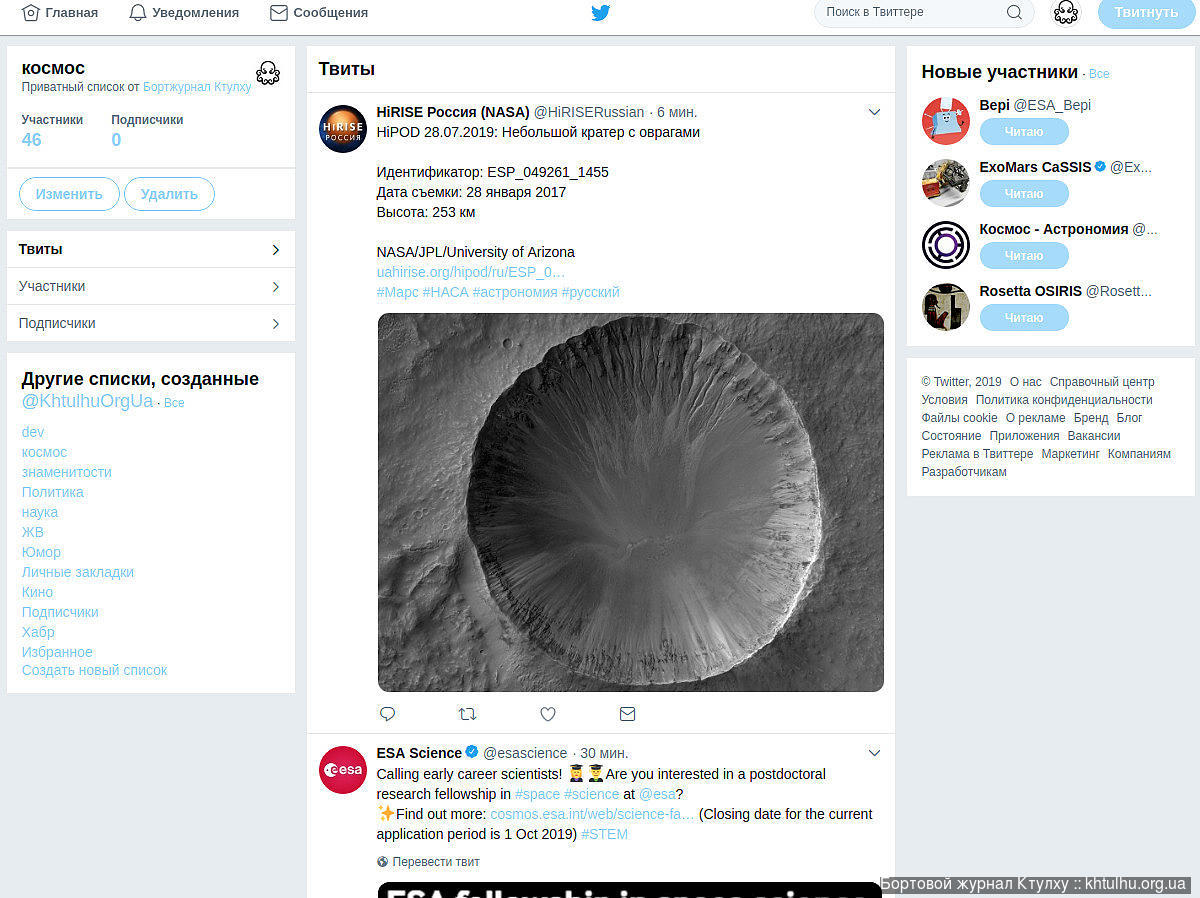Click the #STEM hashtag

pyautogui.click(x=604, y=834)
